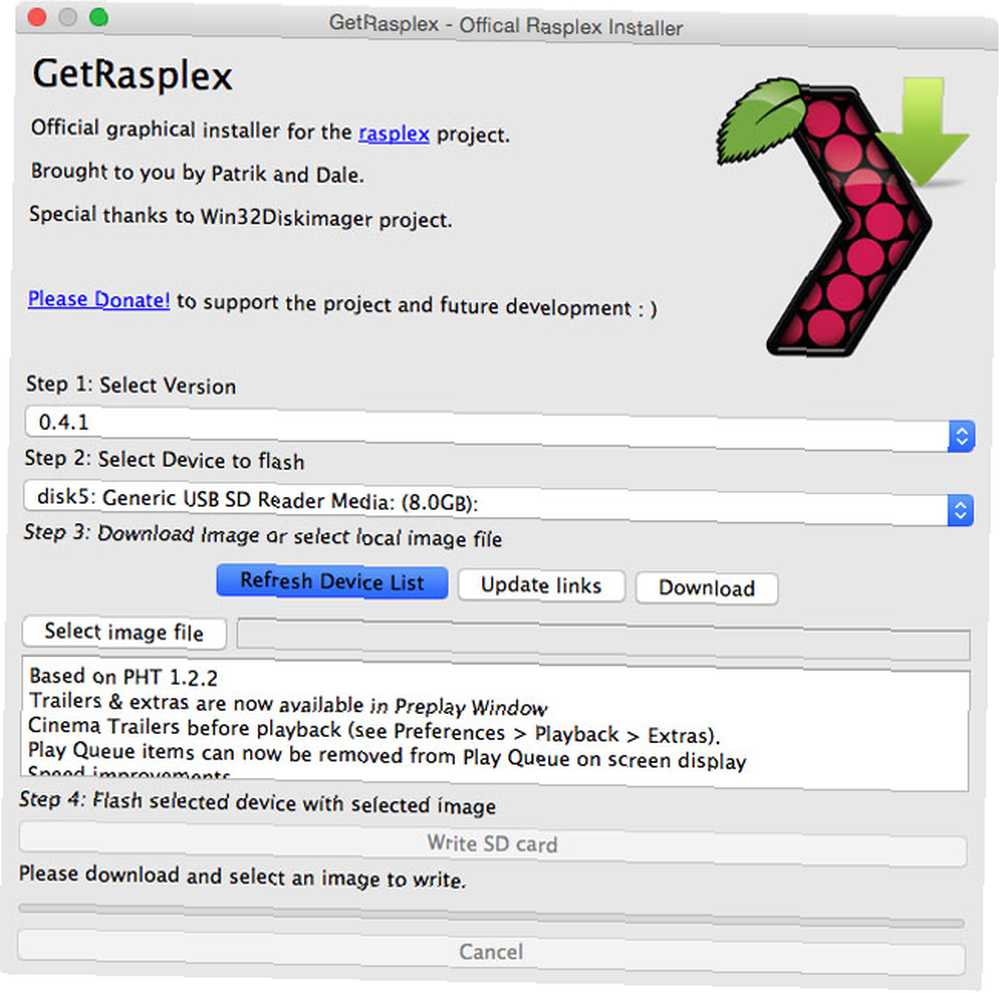Screen dimensions: 1000x993
Task: Select the version 0.4.1 combo box
Action: (x=499, y=430)
